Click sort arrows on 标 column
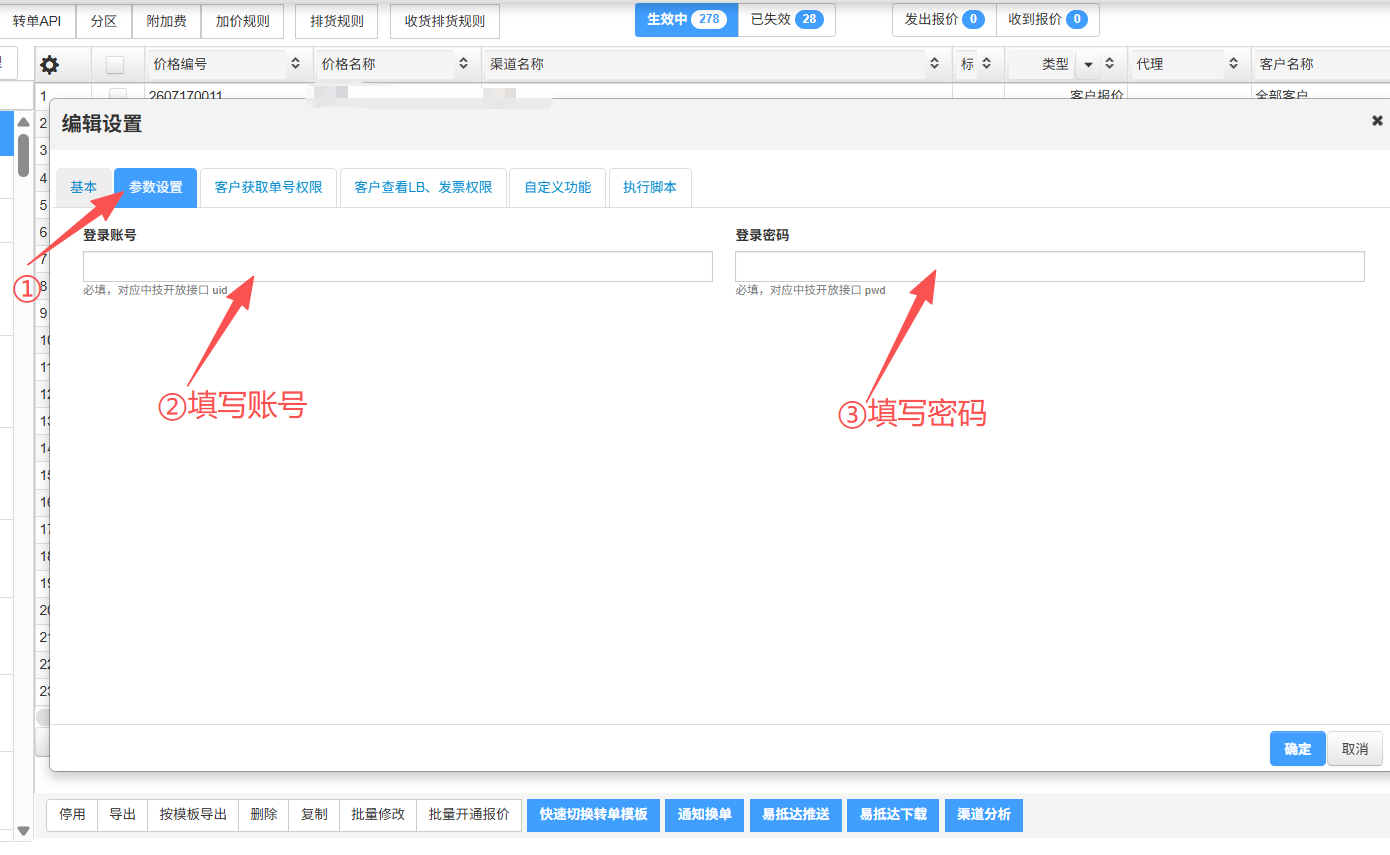The width and height of the screenshot is (1390, 855). (x=986, y=64)
